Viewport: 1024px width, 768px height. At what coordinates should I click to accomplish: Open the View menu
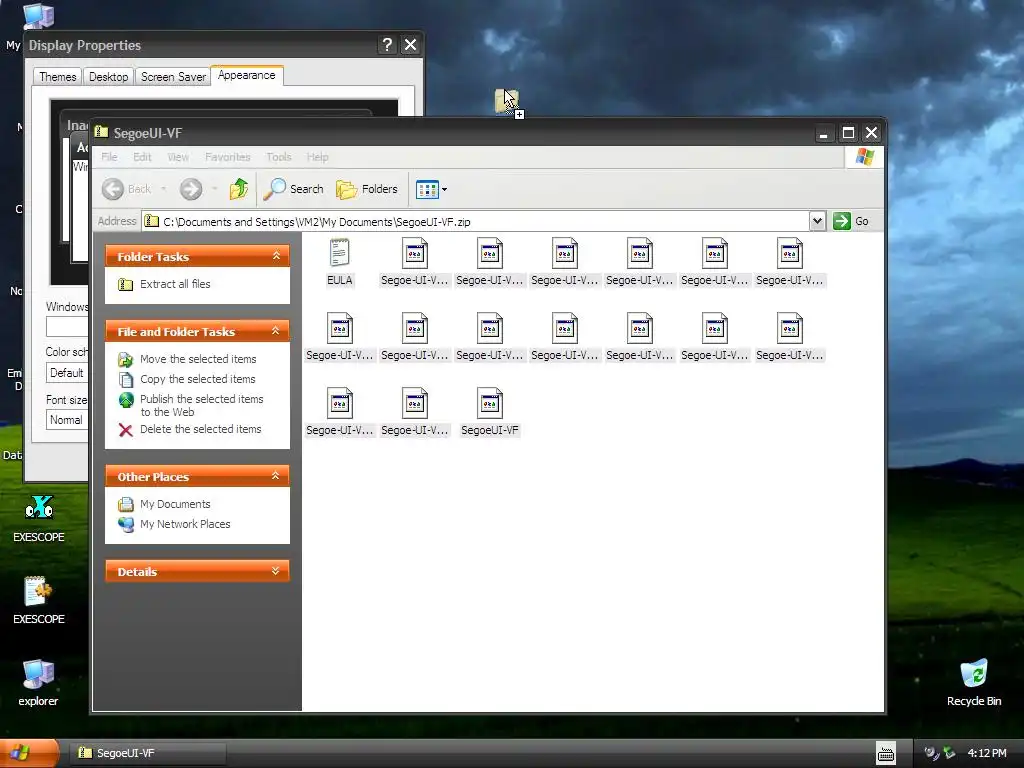178,157
